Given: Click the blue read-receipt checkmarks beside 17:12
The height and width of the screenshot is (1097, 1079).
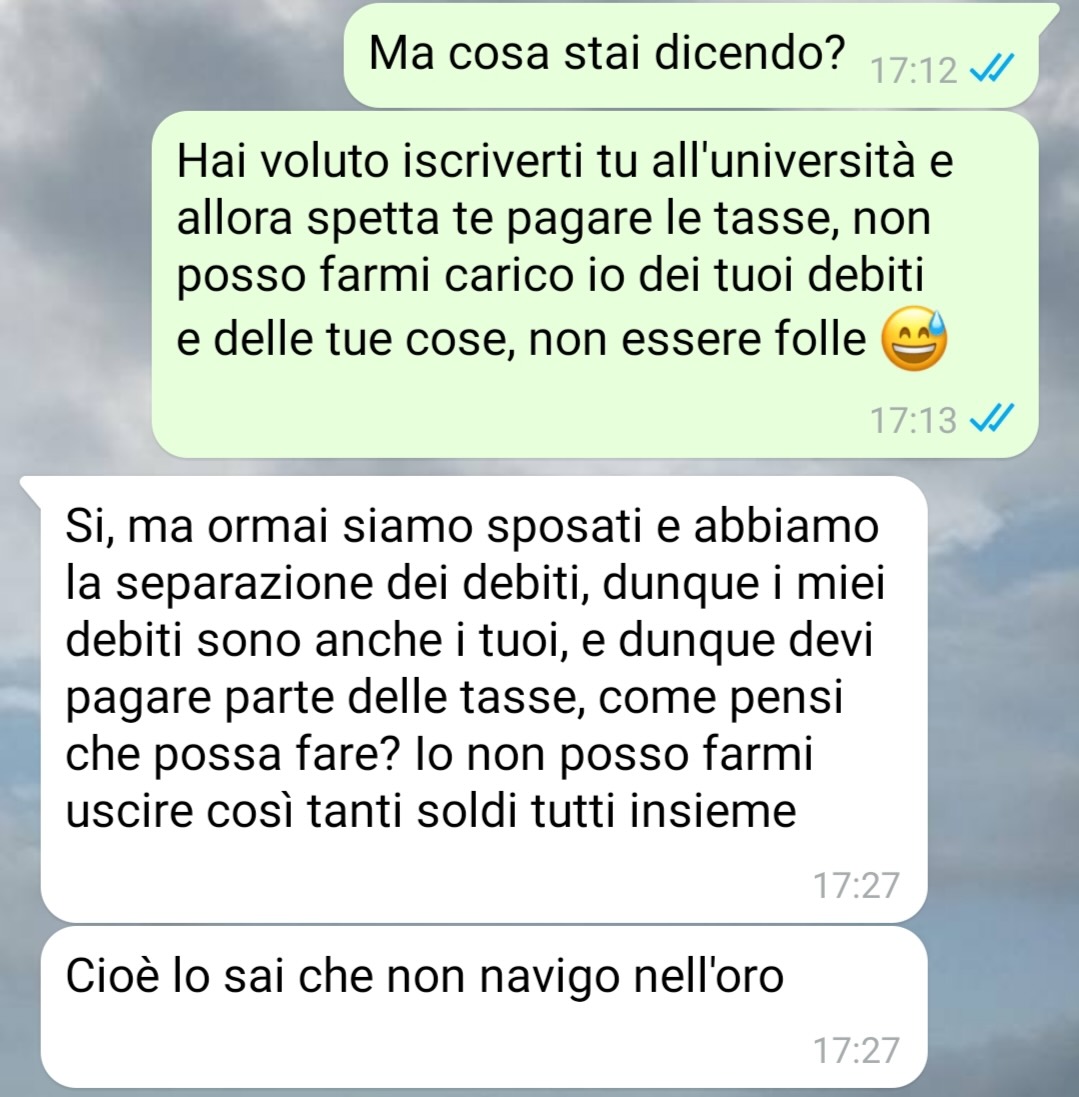Looking at the screenshot, I should tap(992, 69).
